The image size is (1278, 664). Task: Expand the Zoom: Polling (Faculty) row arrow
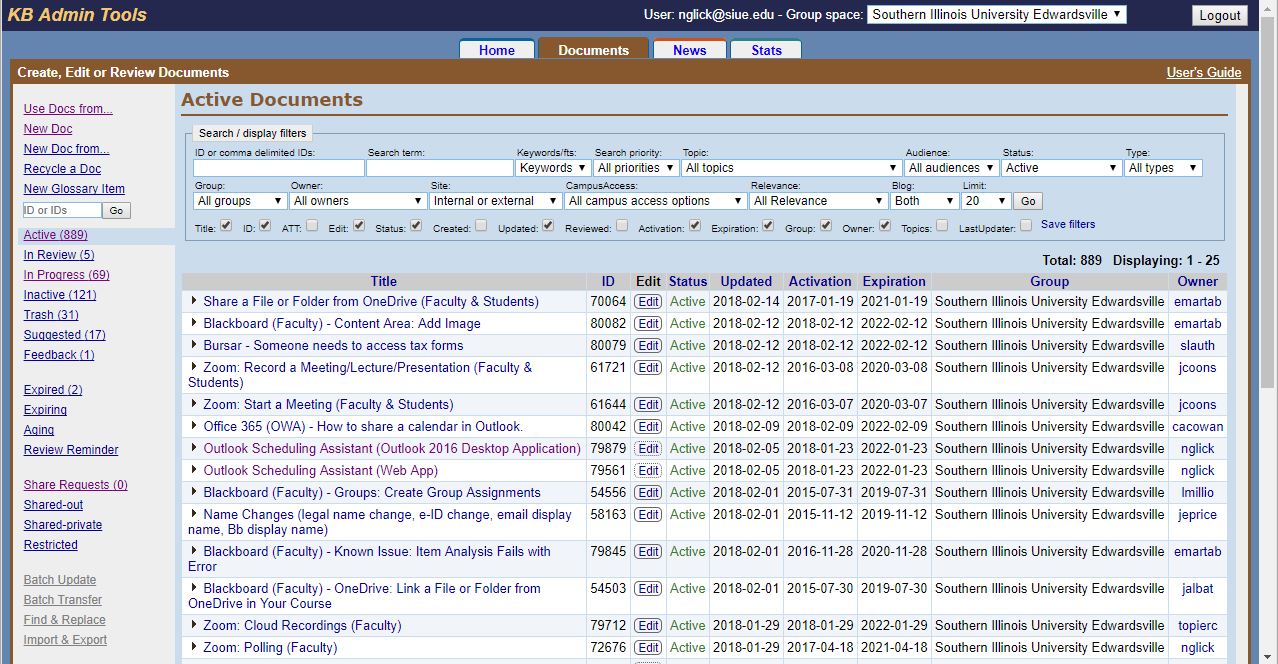point(194,647)
